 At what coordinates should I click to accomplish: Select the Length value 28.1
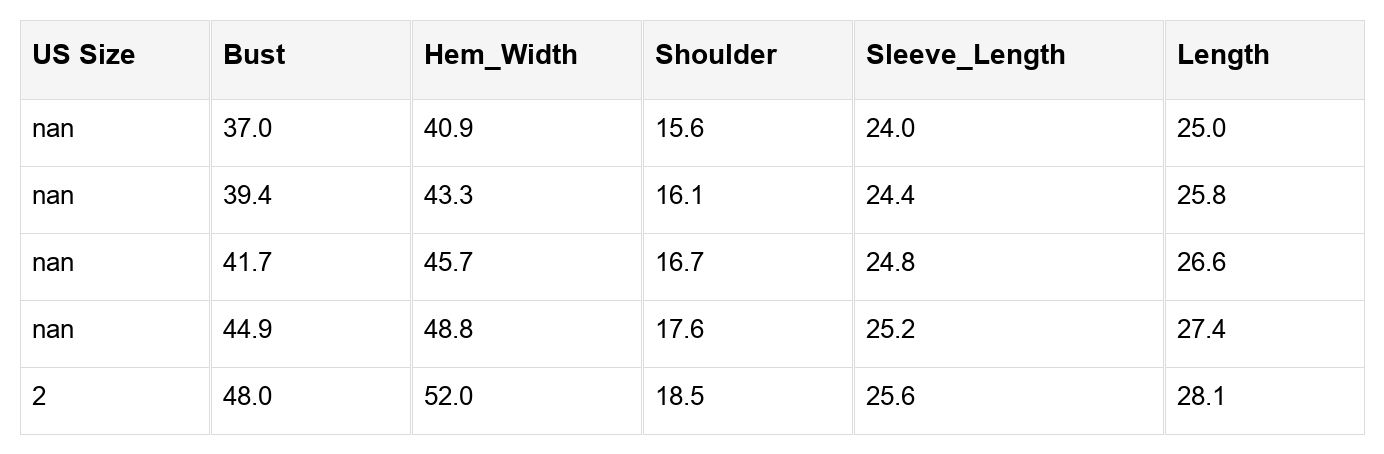(1201, 397)
